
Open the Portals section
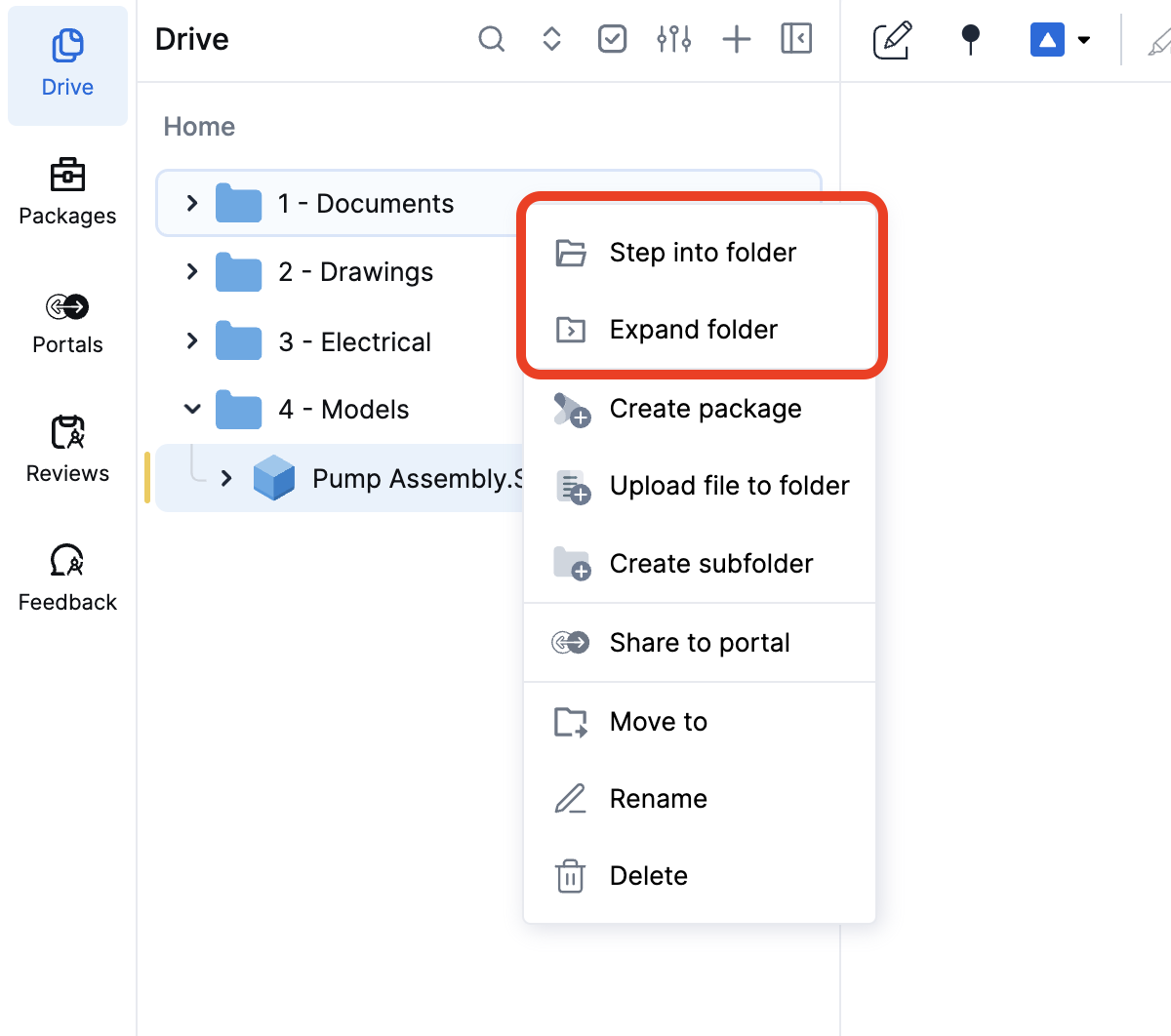pos(67,323)
